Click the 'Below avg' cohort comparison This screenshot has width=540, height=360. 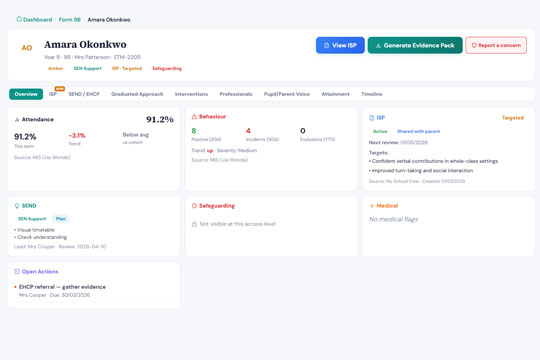[x=136, y=135]
